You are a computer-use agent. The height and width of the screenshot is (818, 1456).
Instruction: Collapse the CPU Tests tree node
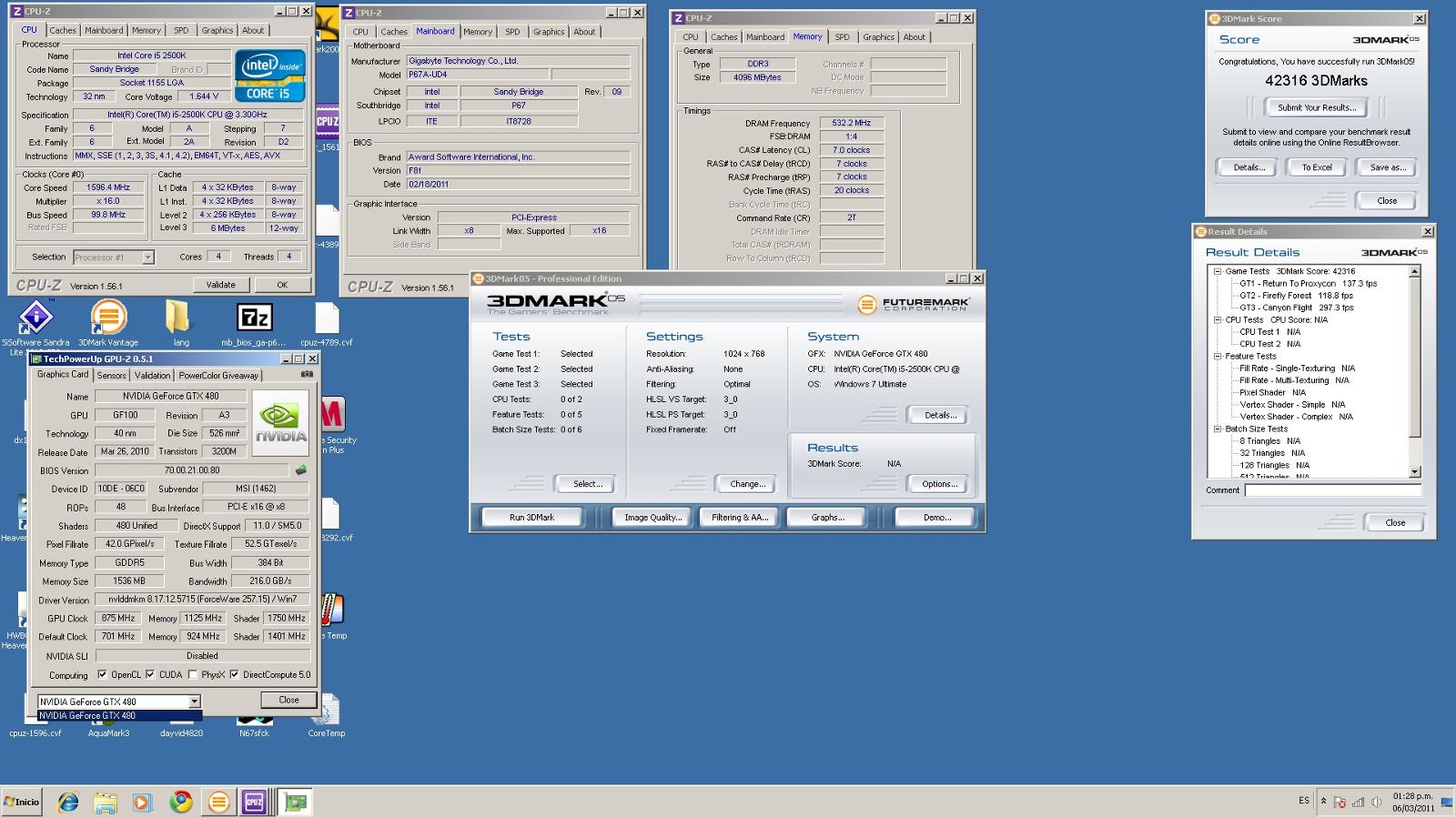1218,319
